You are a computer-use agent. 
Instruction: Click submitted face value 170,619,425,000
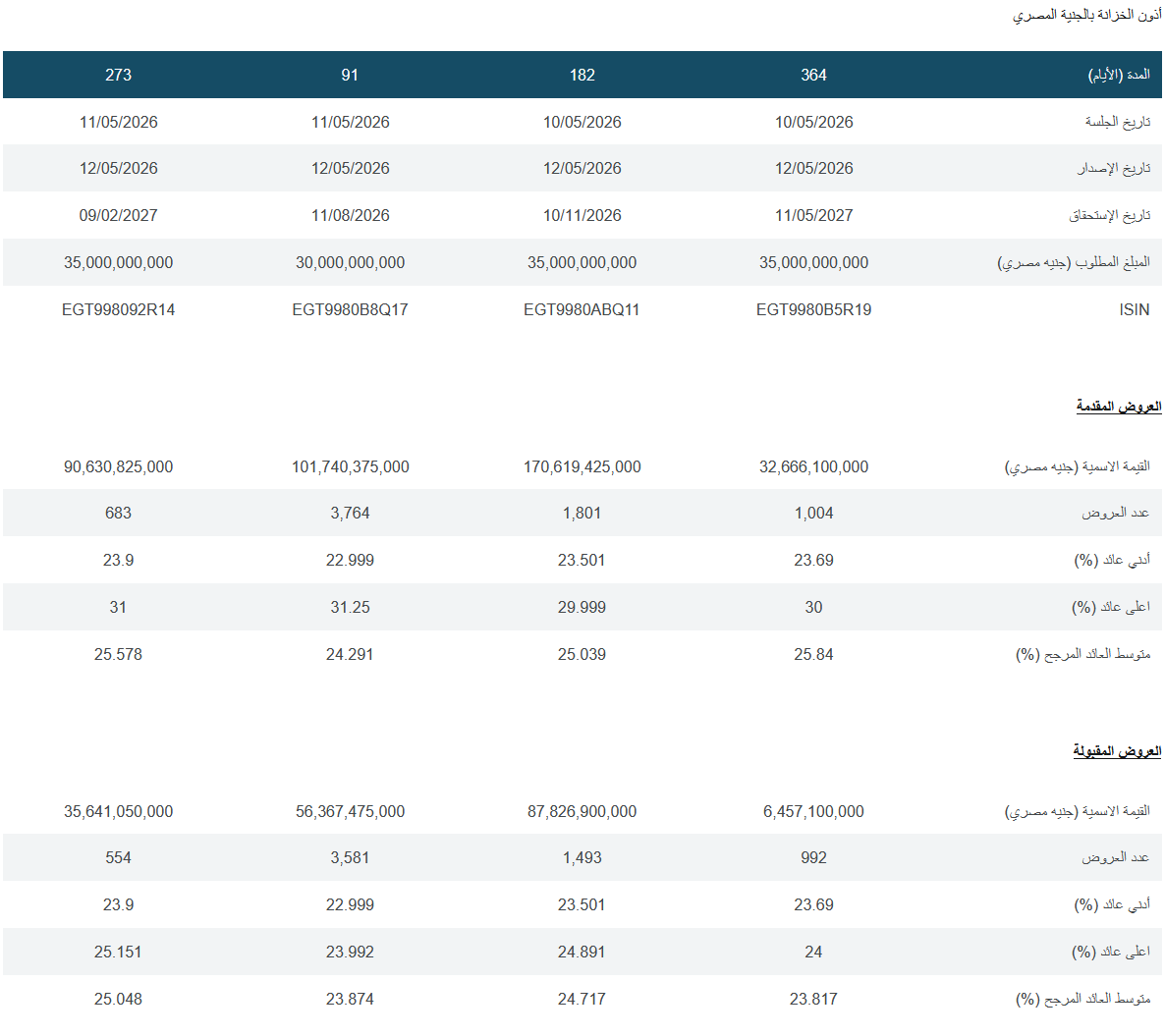582,467
